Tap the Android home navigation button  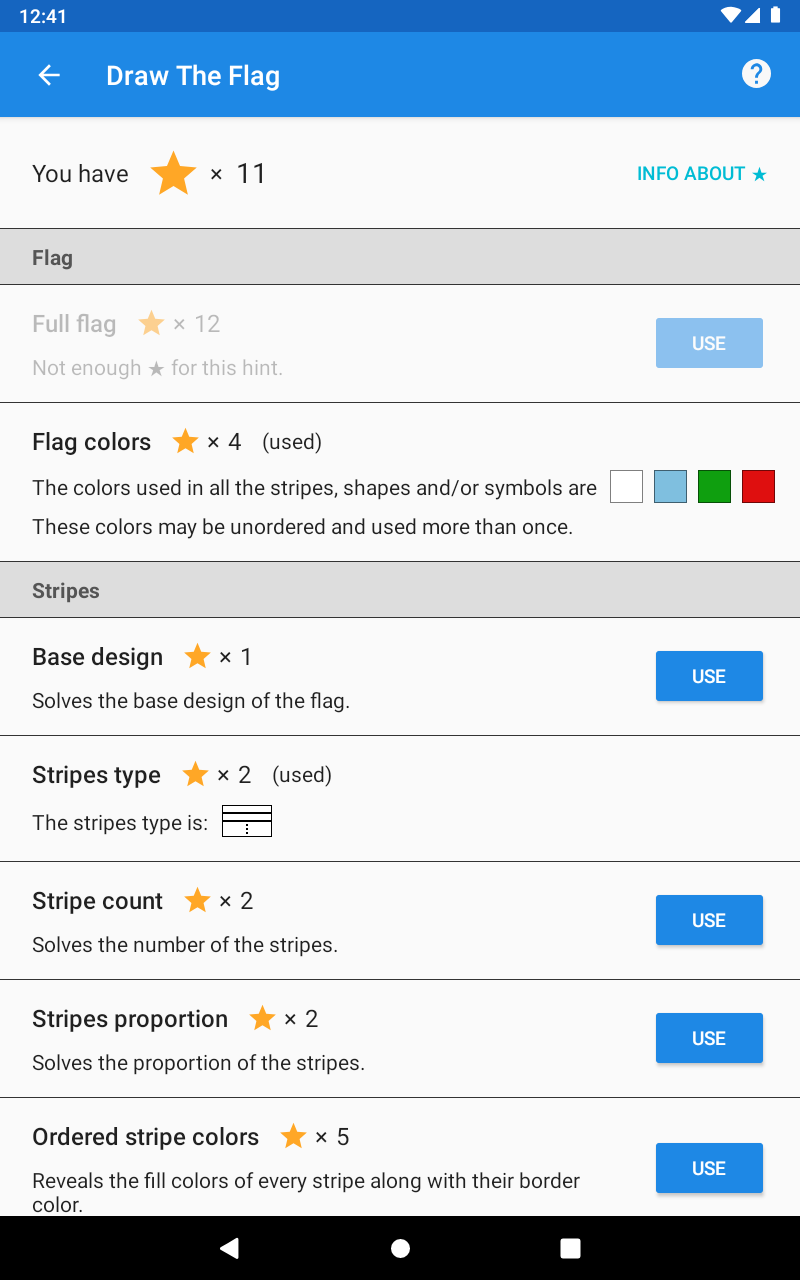400,1248
